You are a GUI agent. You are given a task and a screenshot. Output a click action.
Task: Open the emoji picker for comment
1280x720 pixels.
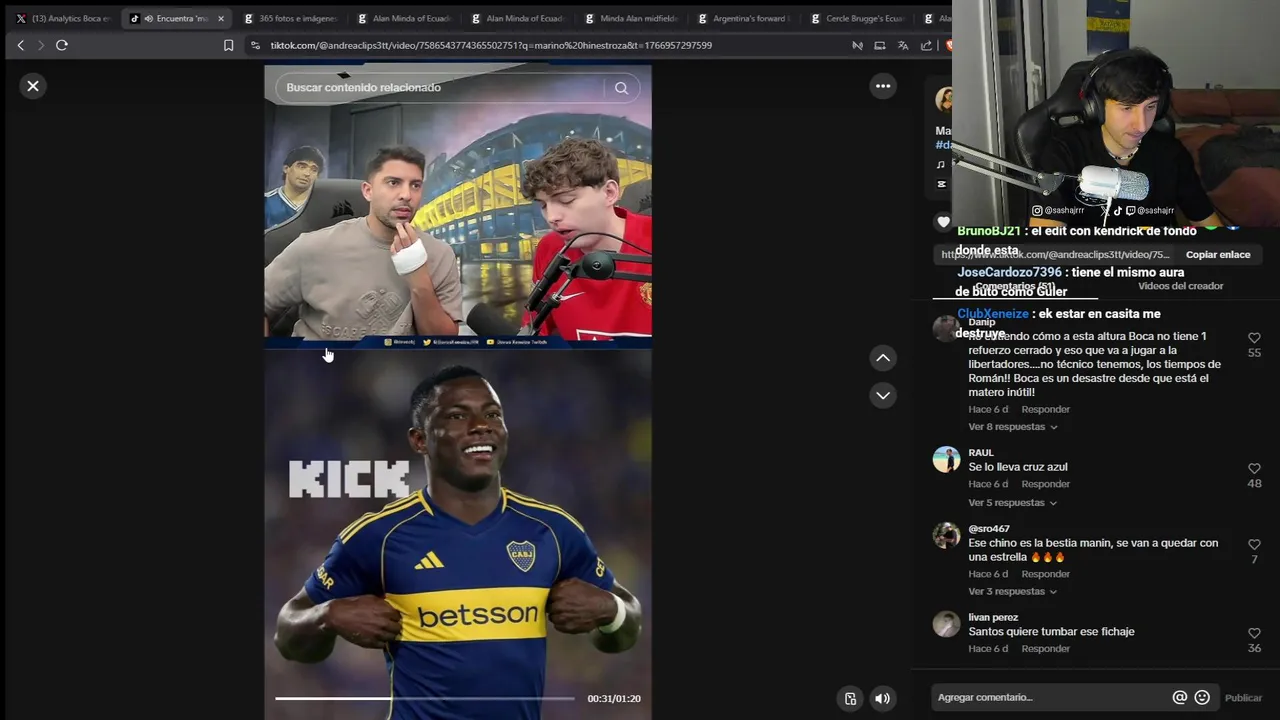[x=1202, y=697]
